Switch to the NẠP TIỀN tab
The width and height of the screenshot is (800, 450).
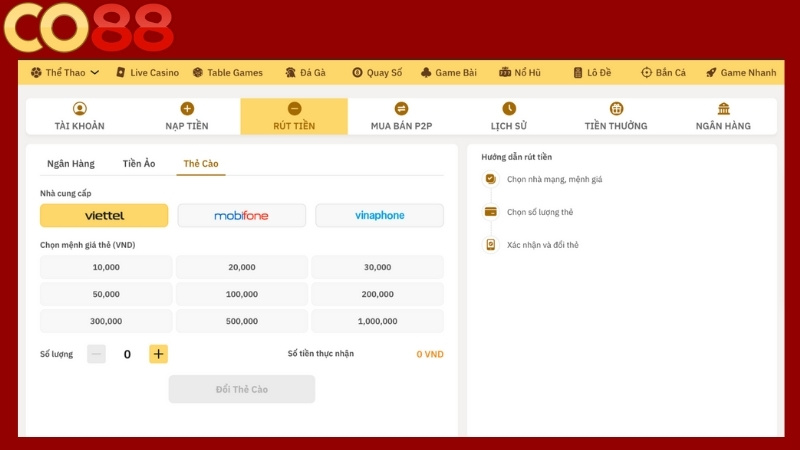pyautogui.click(x=187, y=116)
